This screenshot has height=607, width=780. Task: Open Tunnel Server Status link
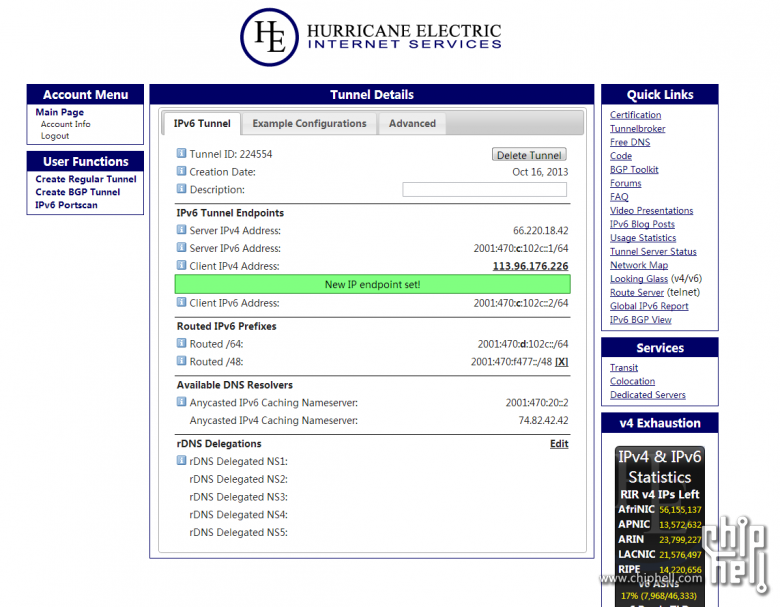click(653, 252)
